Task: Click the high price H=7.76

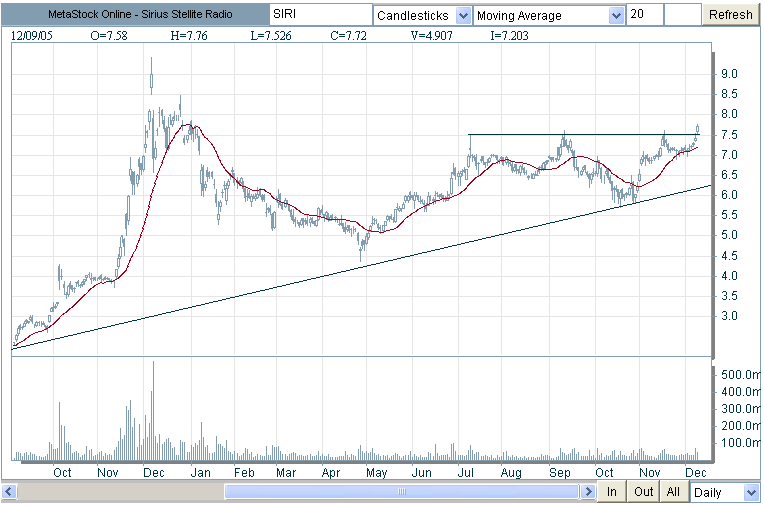Action: (x=189, y=36)
